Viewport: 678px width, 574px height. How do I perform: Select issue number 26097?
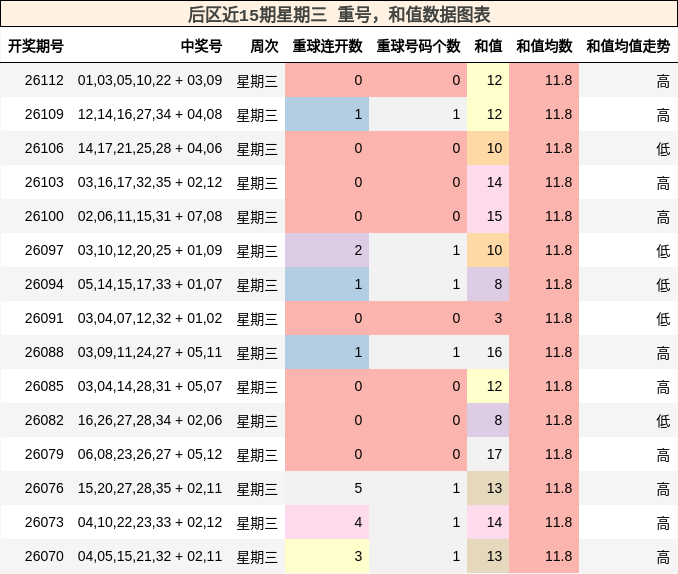point(44,250)
